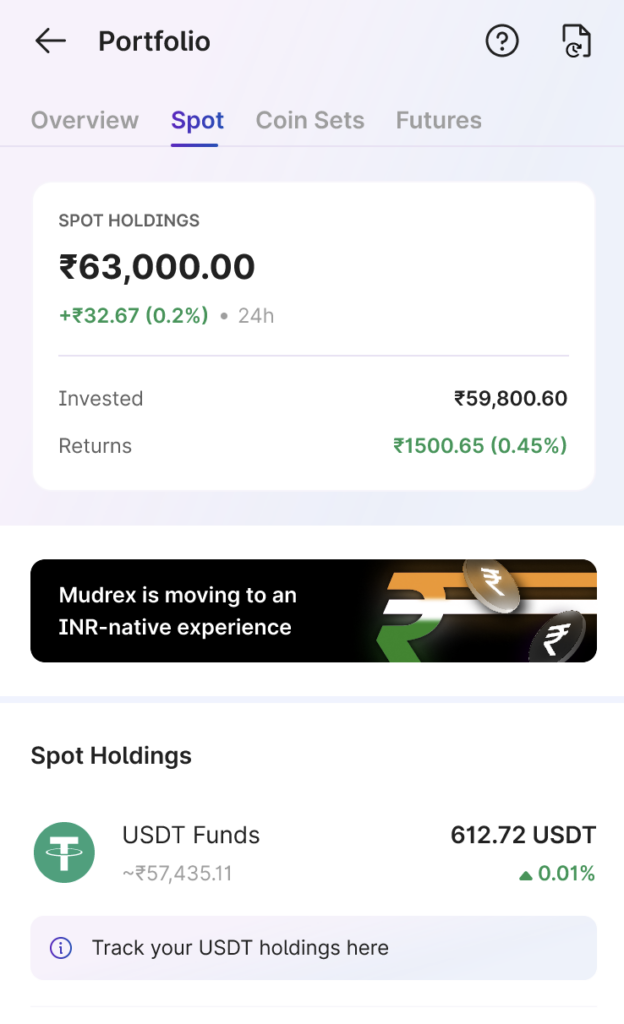
Task: Tap the Invested ₹59,800.60 amount
Action: [510, 399]
